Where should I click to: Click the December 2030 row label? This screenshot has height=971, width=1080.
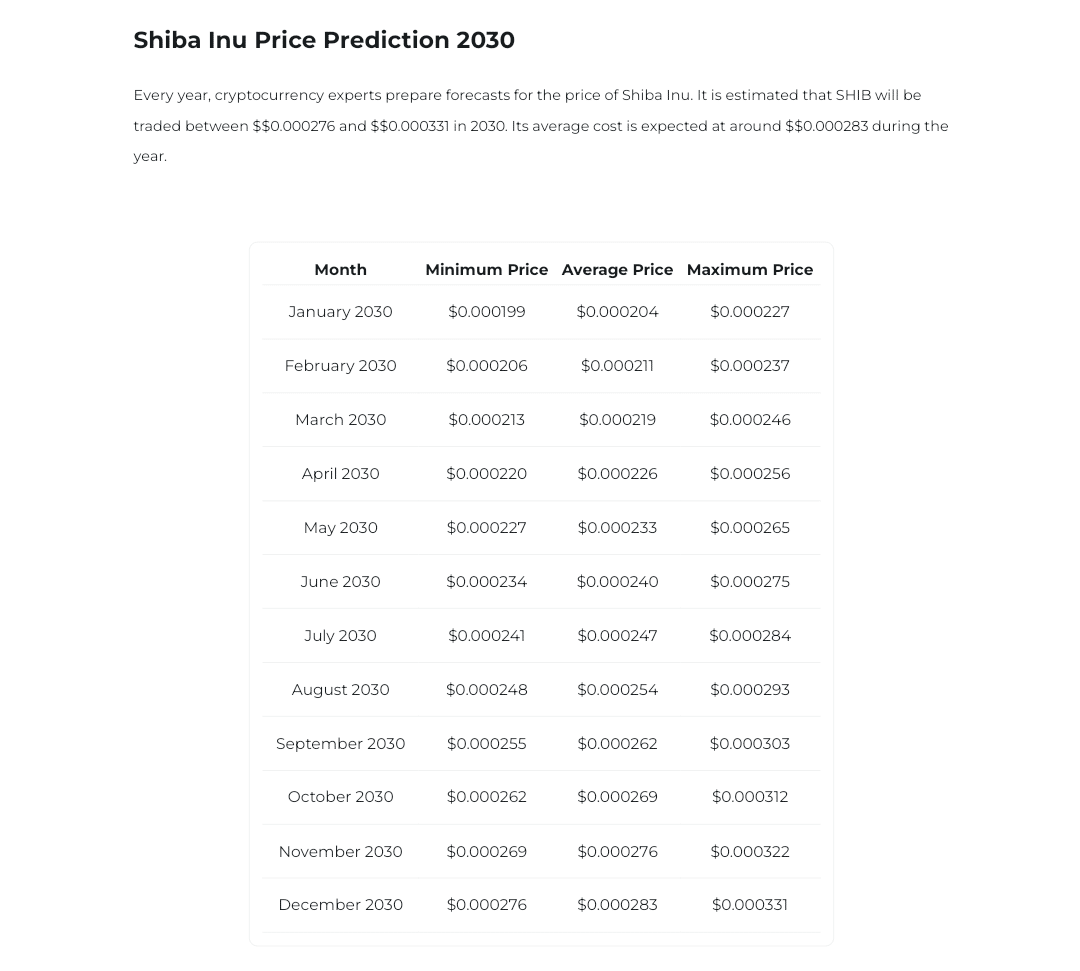(x=340, y=905)
